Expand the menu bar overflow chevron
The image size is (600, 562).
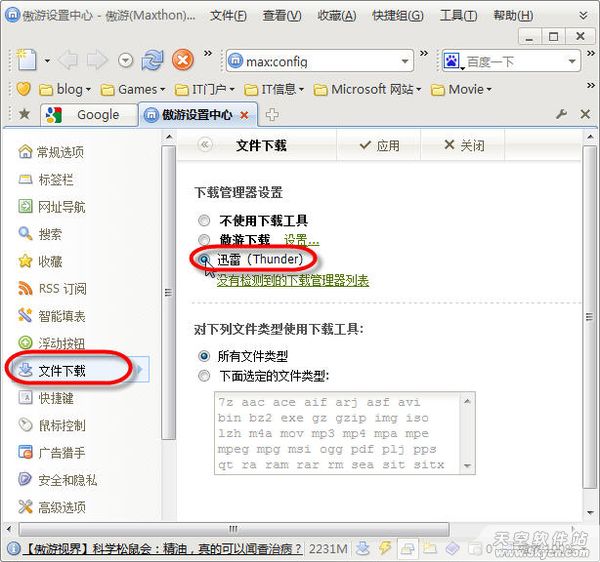click(x=583, y=15)
